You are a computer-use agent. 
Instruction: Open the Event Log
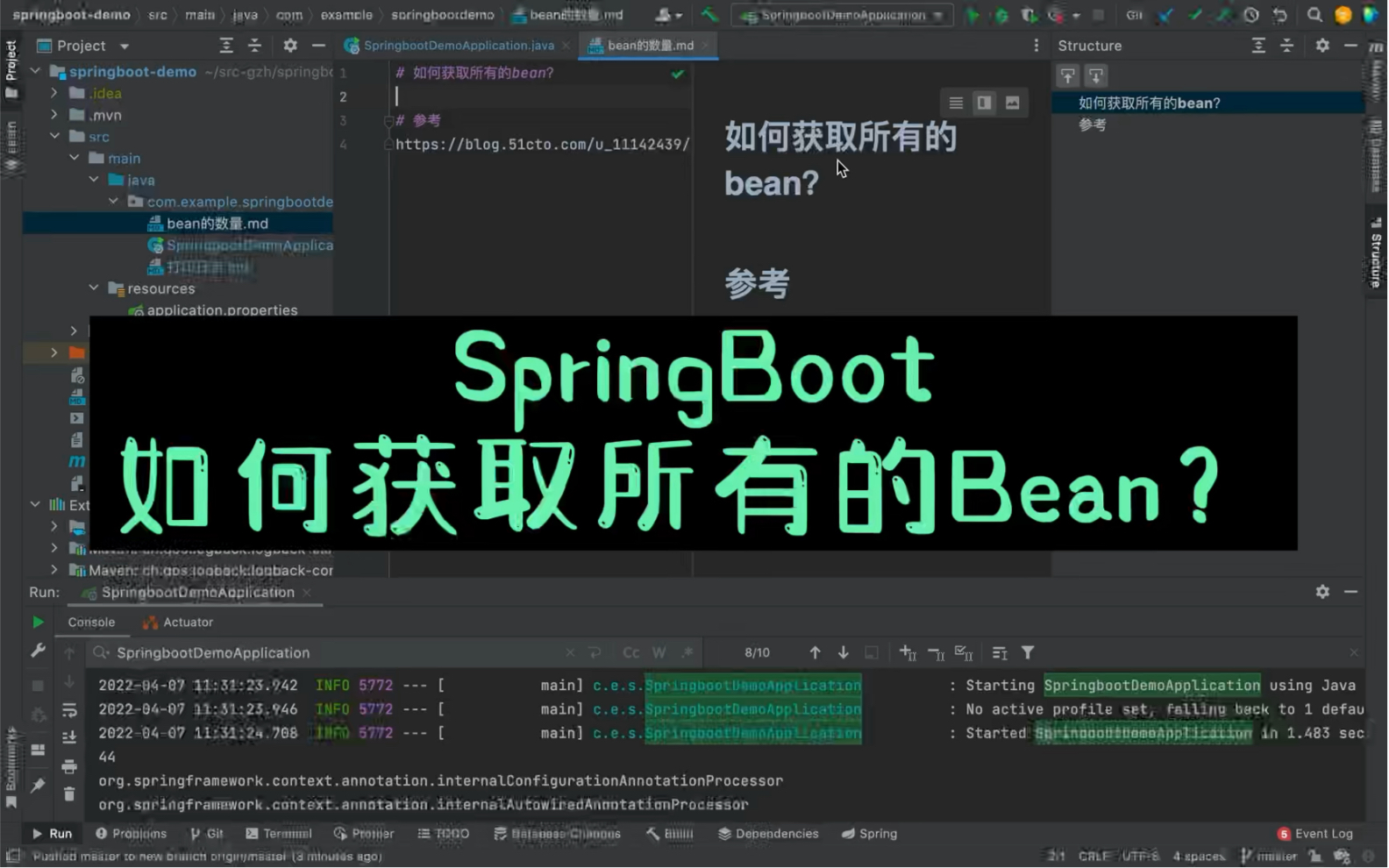click(x=1314, y=834)
